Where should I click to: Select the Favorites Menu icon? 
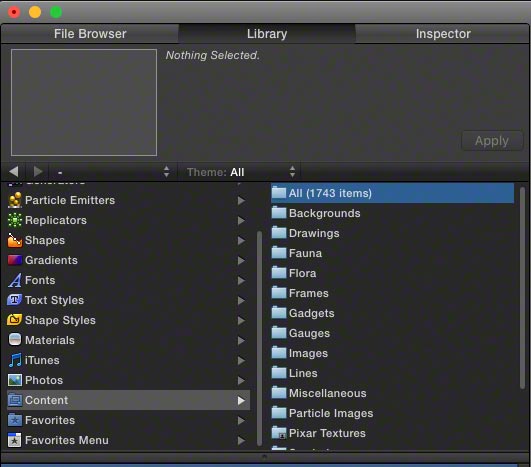pos(15,440)
